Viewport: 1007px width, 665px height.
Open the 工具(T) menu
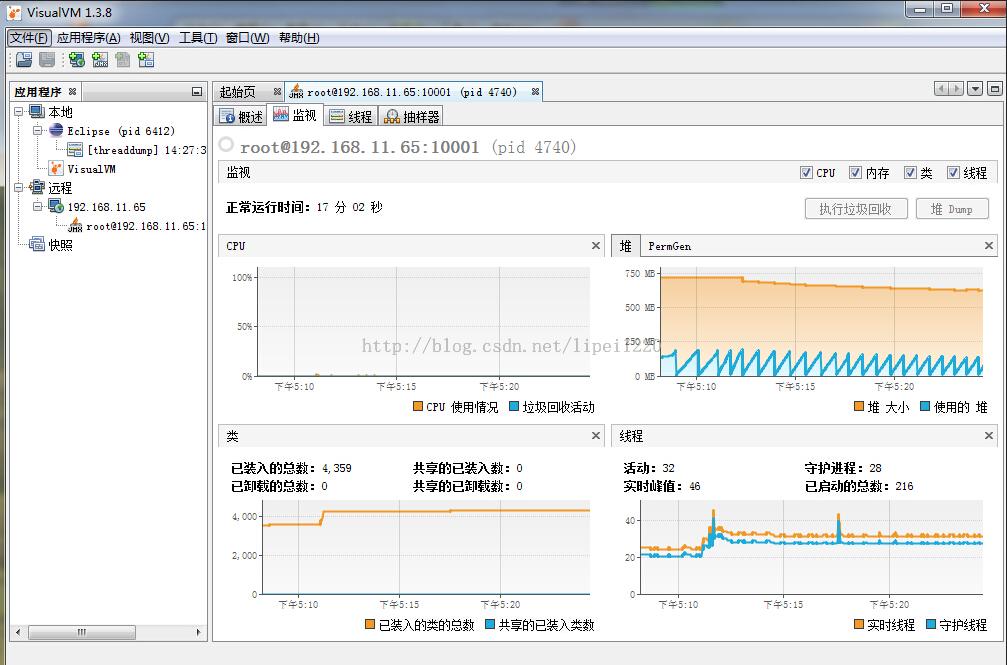198,37
